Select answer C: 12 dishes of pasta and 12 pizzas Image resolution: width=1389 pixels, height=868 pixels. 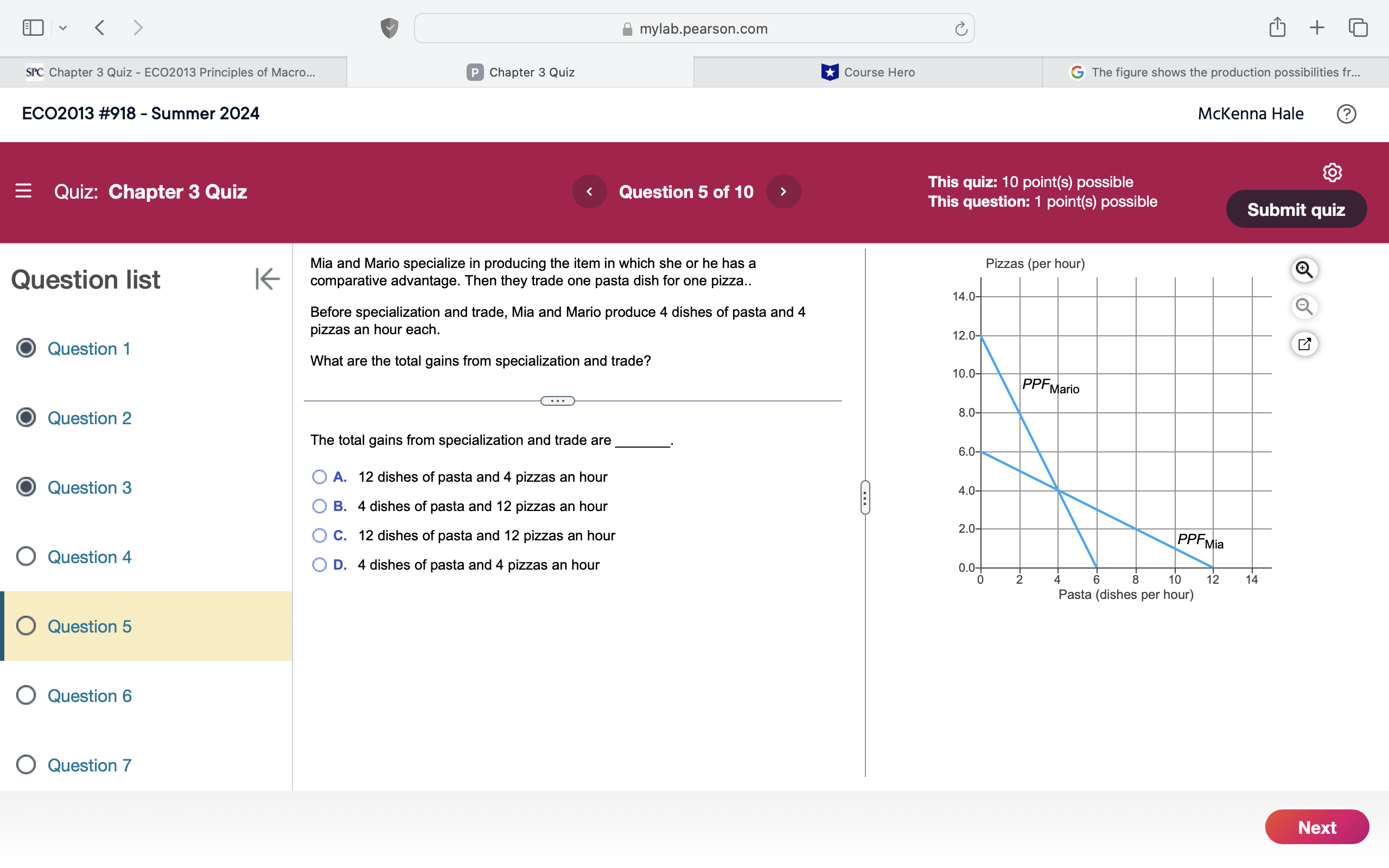pyautogui.click(x=319, y=535)
